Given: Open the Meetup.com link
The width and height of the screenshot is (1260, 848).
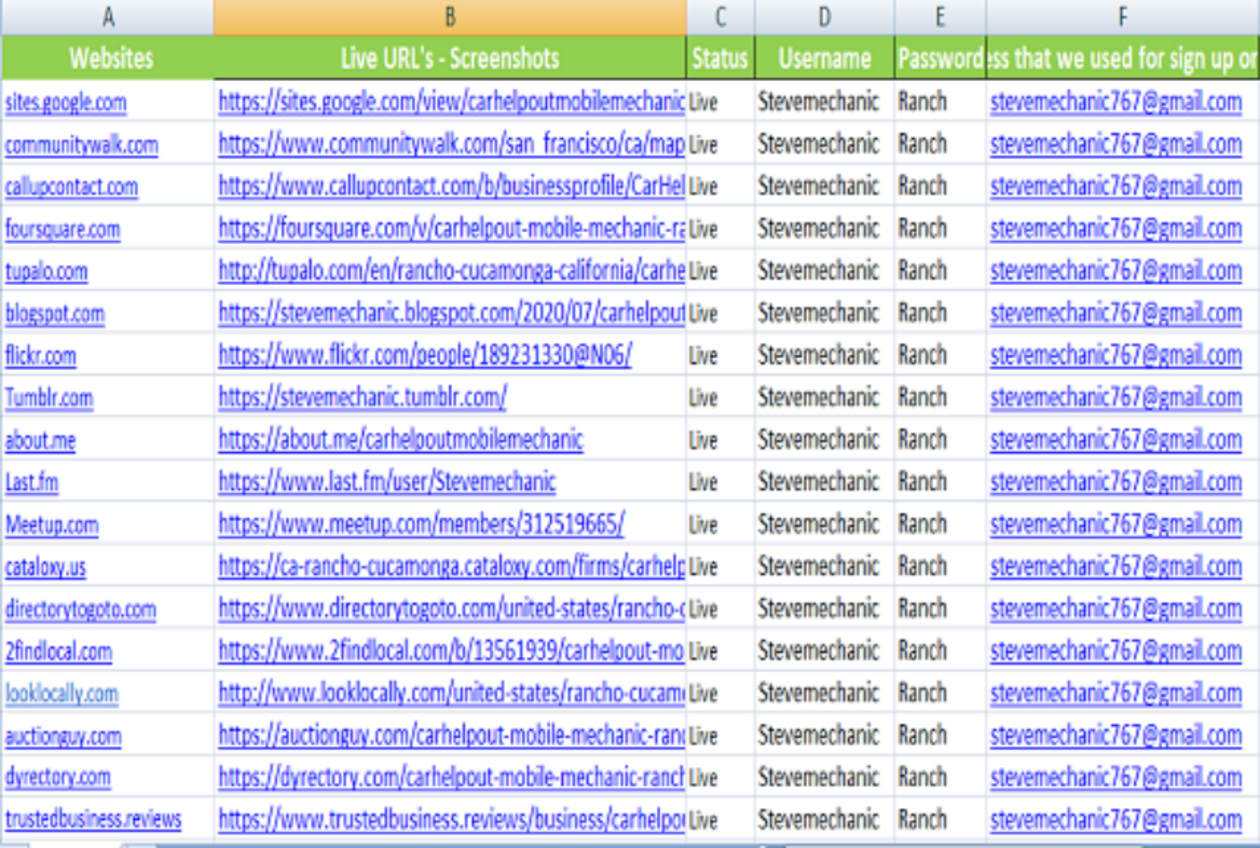Looking at the screenshot, I should pyautogui.click(x=52, y=525).
